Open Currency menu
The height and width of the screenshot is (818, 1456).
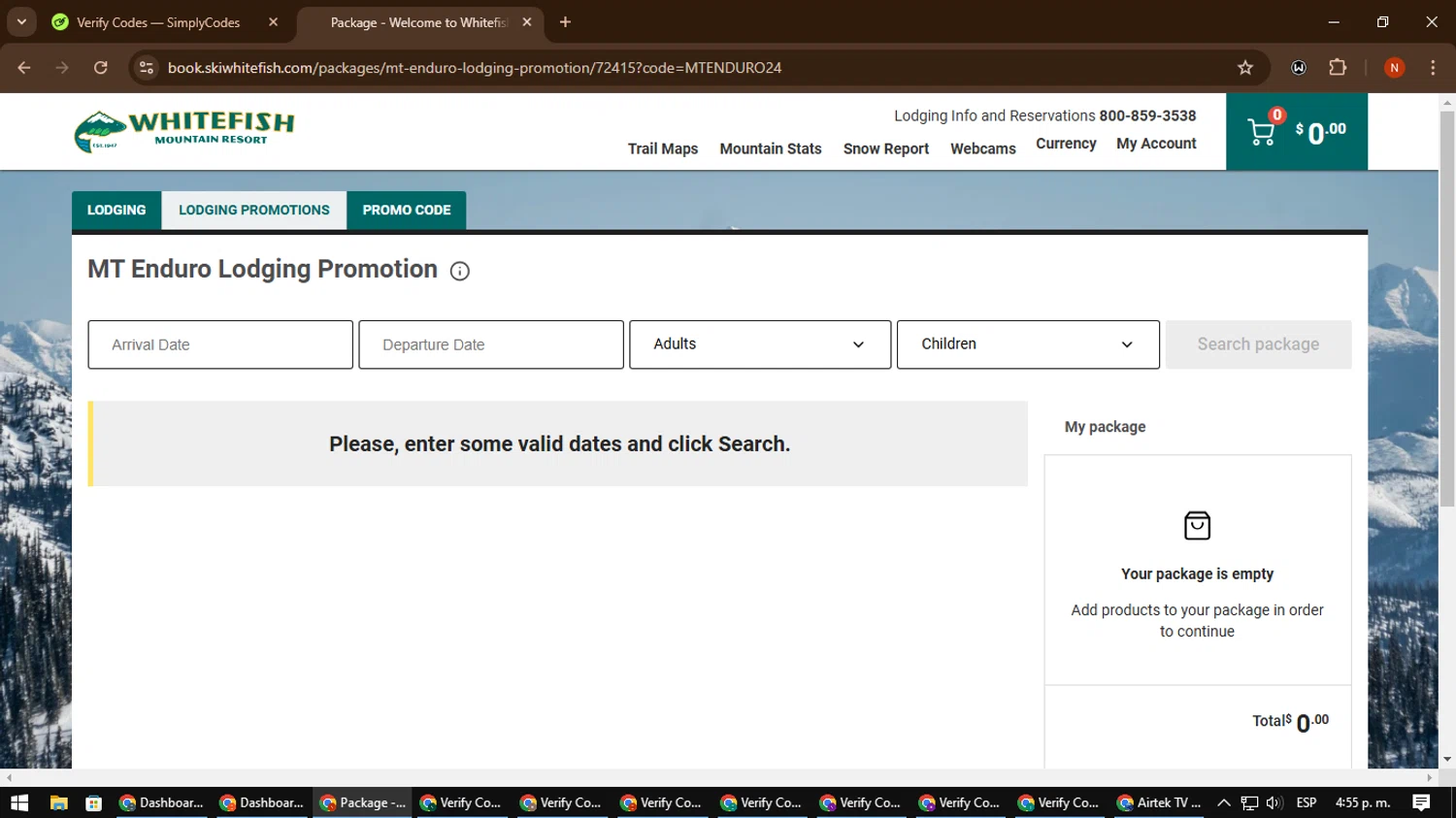(1066, 144)
